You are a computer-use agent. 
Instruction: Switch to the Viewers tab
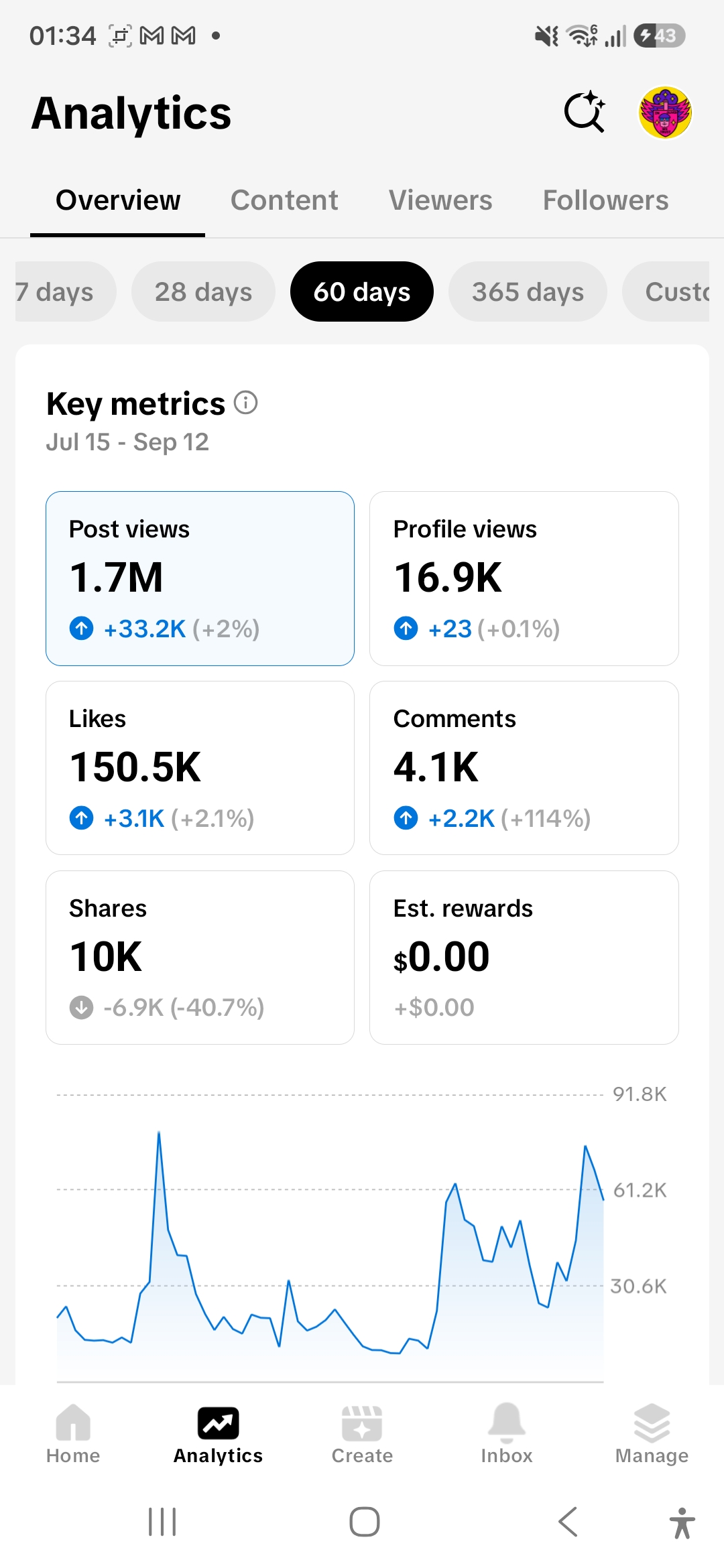point(440,200)
